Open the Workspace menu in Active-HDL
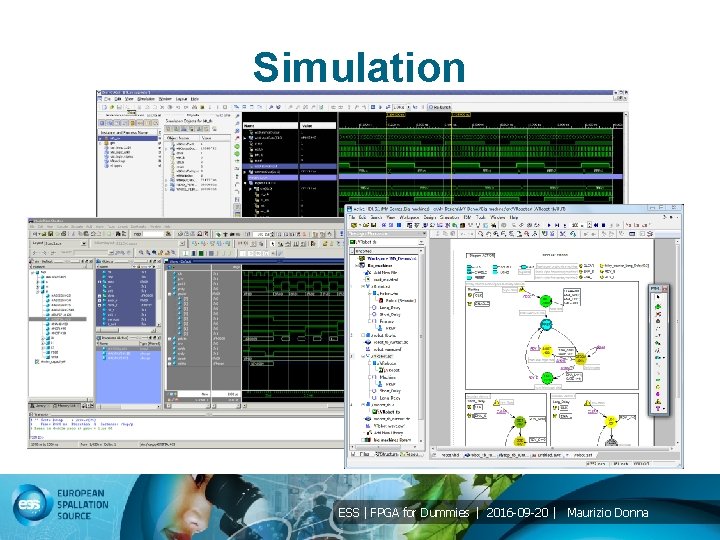 click(409, 217)
